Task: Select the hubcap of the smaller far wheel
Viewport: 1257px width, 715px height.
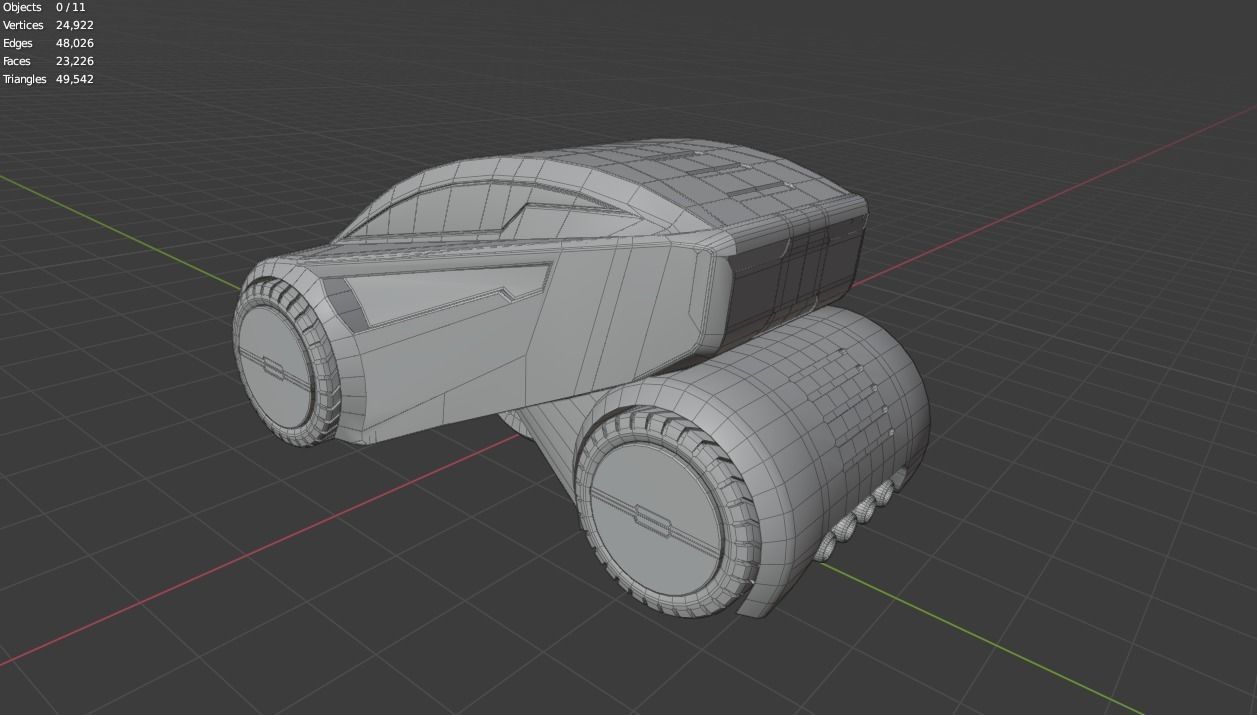Action: tap(277, 365)
